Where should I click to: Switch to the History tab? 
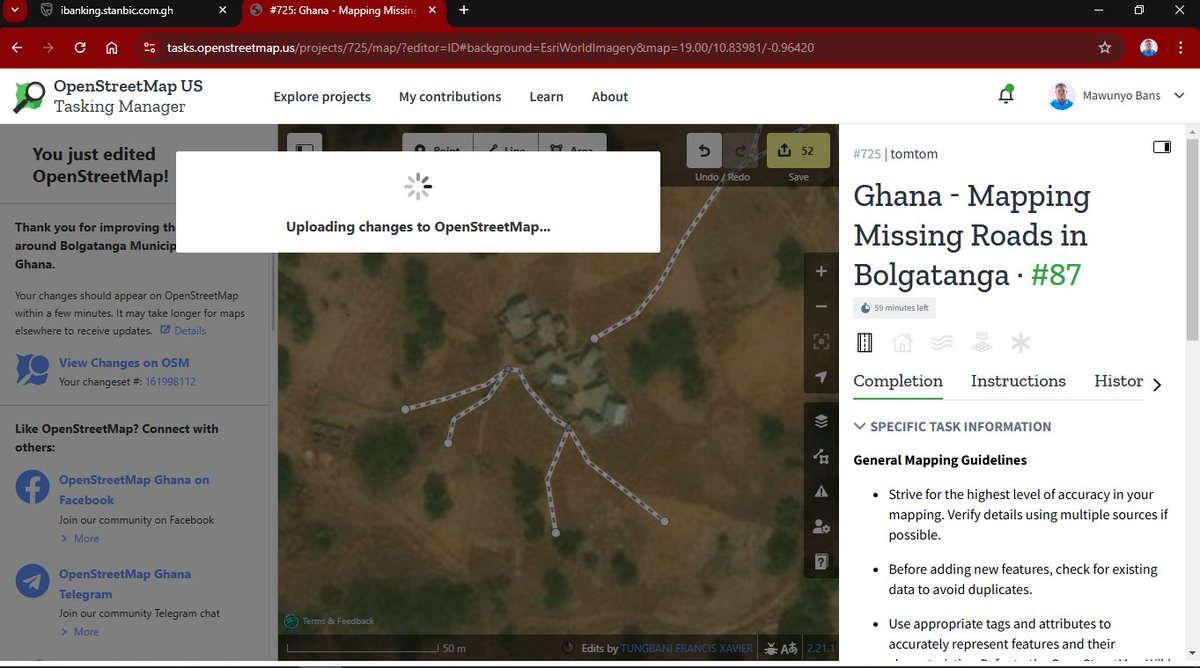pos(1118,381)
